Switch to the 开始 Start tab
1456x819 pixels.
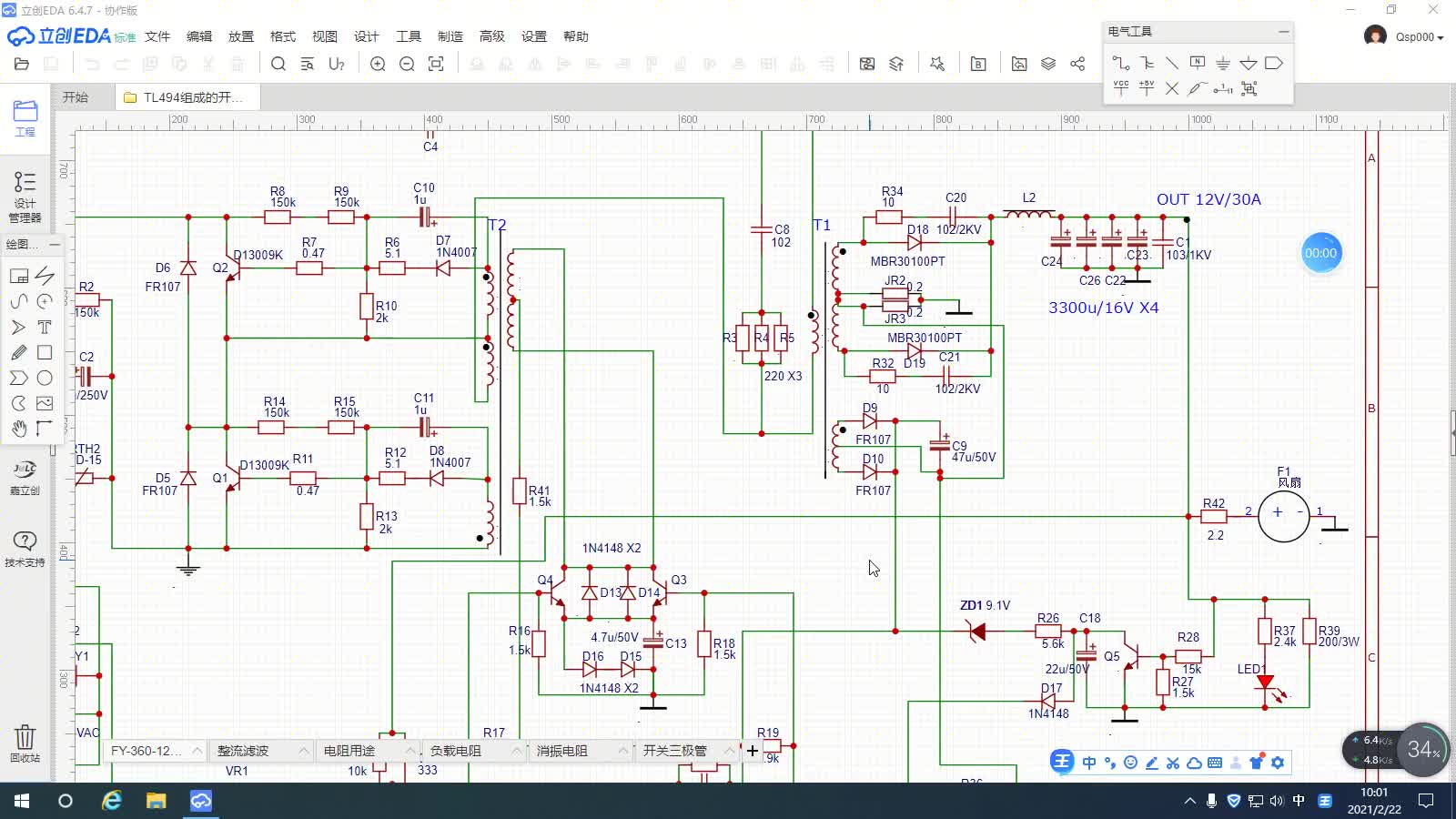[x=76, y=97]
